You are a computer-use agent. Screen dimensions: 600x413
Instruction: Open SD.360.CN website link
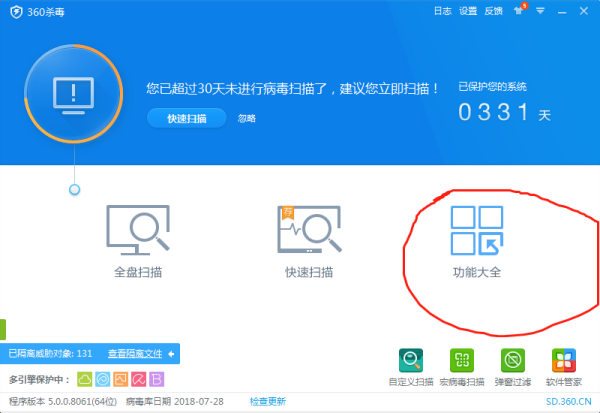coord(569,402)
